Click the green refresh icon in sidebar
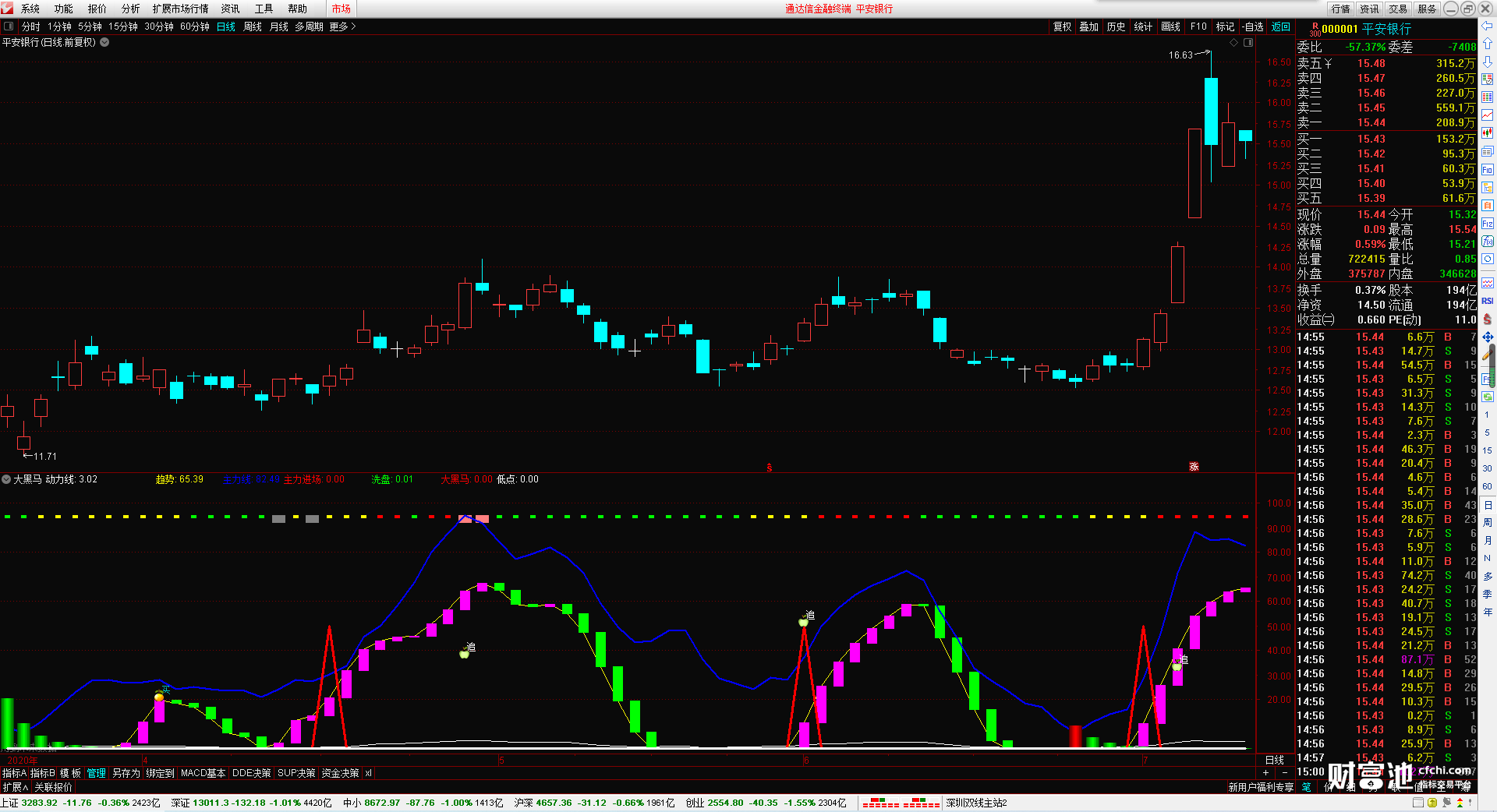This screenshot has height=812, width=1497. [x=1487, y=397]
